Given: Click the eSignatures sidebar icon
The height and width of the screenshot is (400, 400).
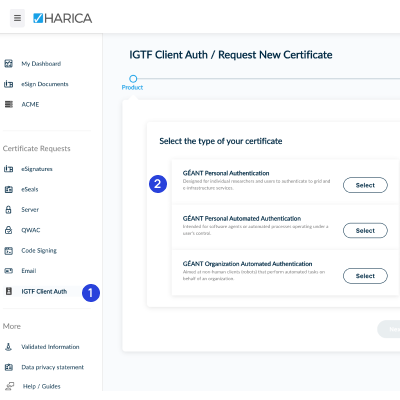Looking at the screenshot, I should point(9,169).
